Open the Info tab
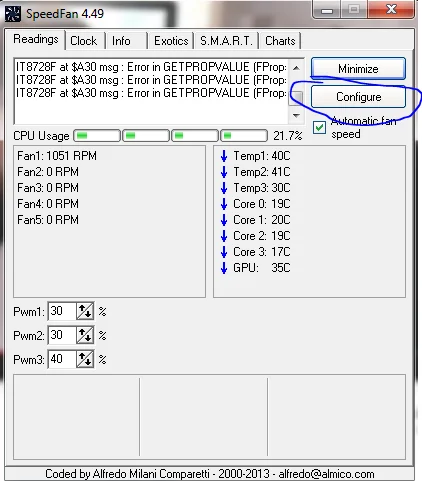This screenshot has width=422, height=481. pos(121,41)
